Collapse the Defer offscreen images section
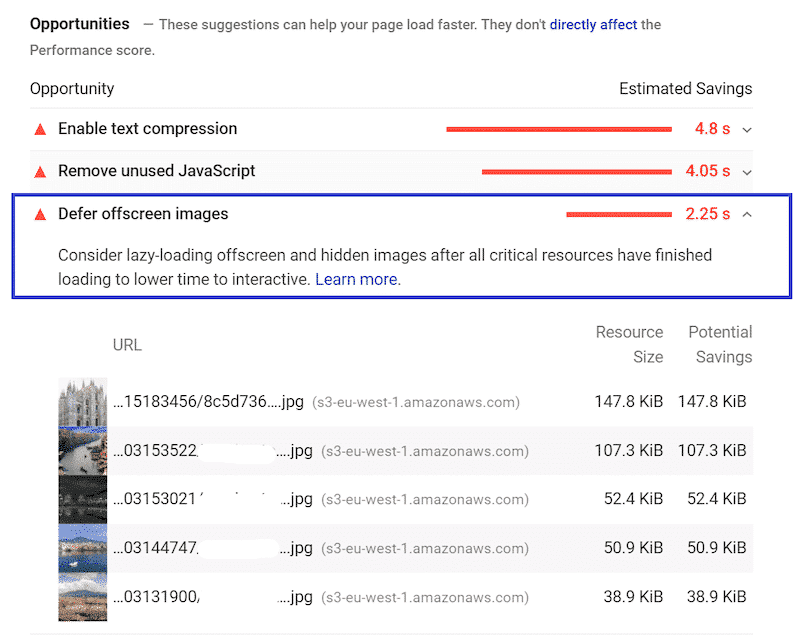Viewport: 800px width, 637px height. (x=747, y=213)
